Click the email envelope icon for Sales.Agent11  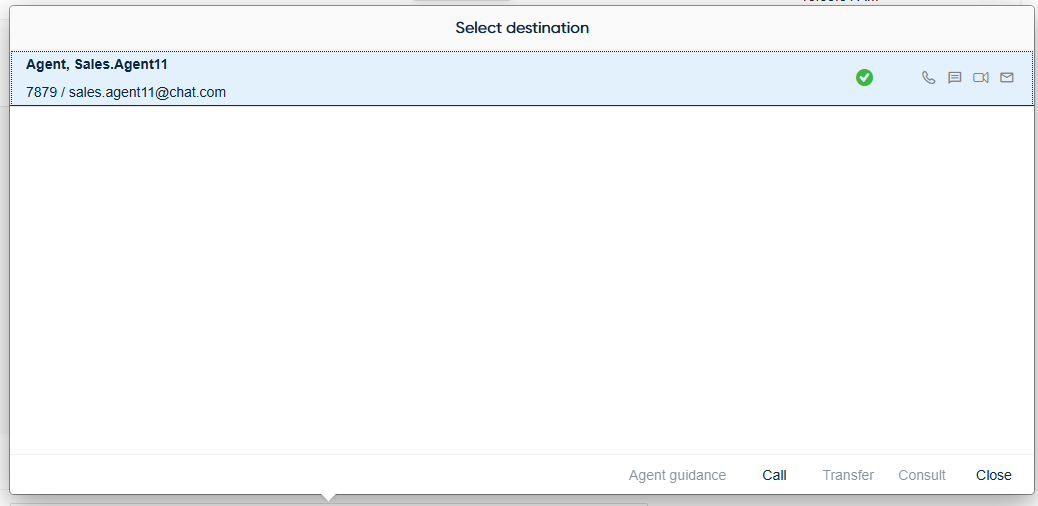tap(1006, 78)
